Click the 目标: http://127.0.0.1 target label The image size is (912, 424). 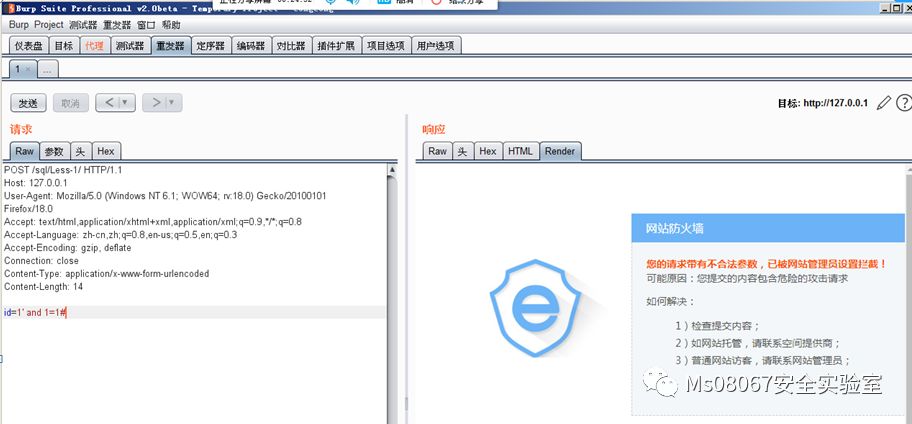point(822,104)
